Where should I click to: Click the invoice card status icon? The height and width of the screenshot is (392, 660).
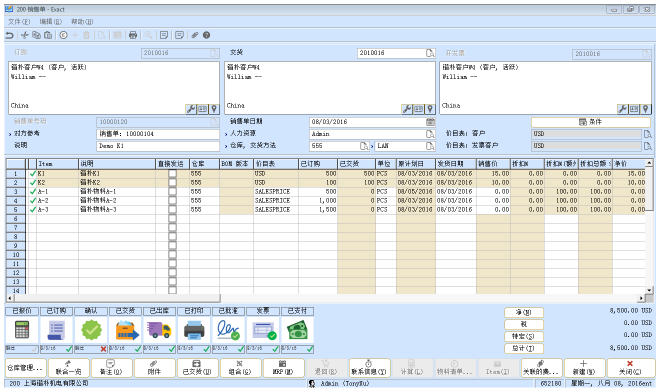tap(263, 330)
